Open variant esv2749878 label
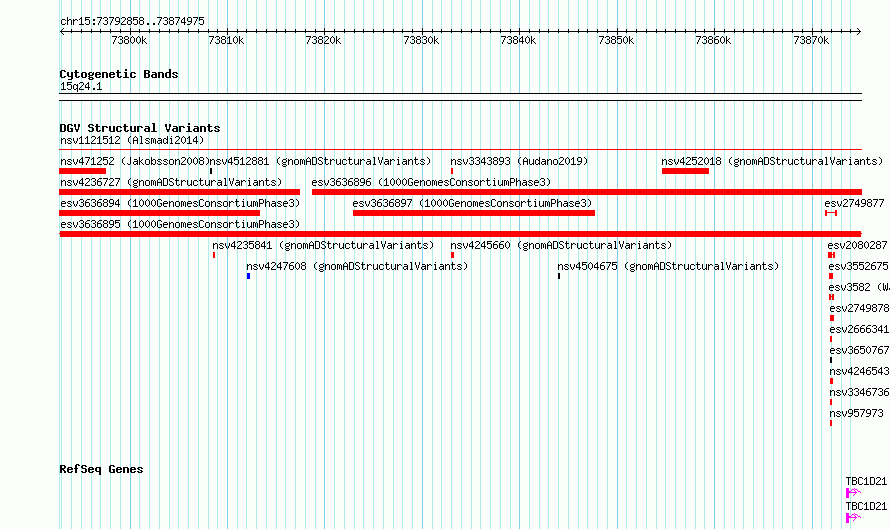This screenshot has width=890, height=529. (x=859, y=308)
